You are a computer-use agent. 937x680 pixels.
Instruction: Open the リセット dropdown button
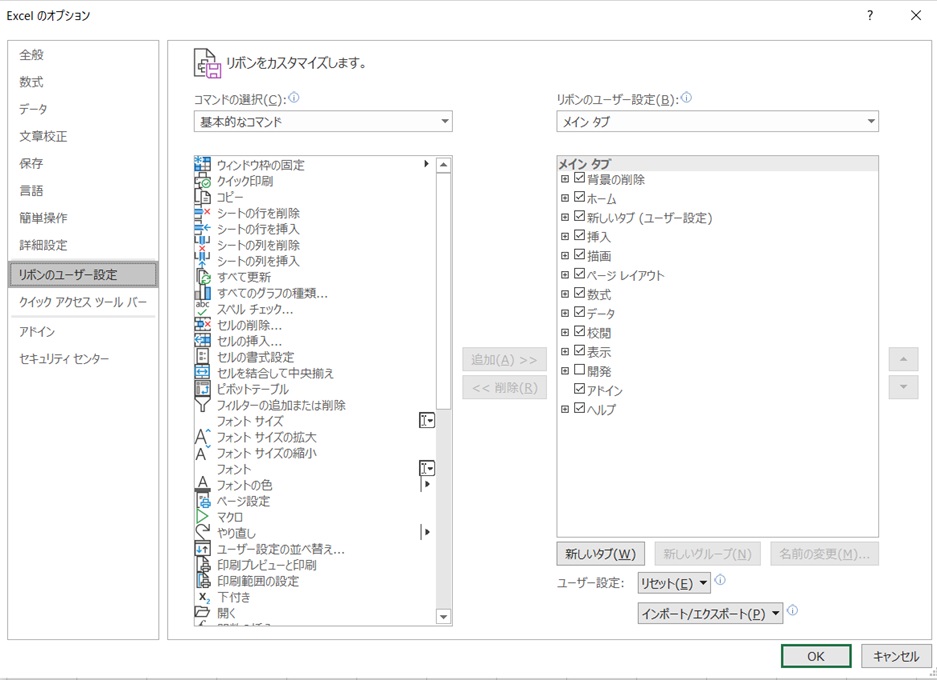[x=674, y=583]
